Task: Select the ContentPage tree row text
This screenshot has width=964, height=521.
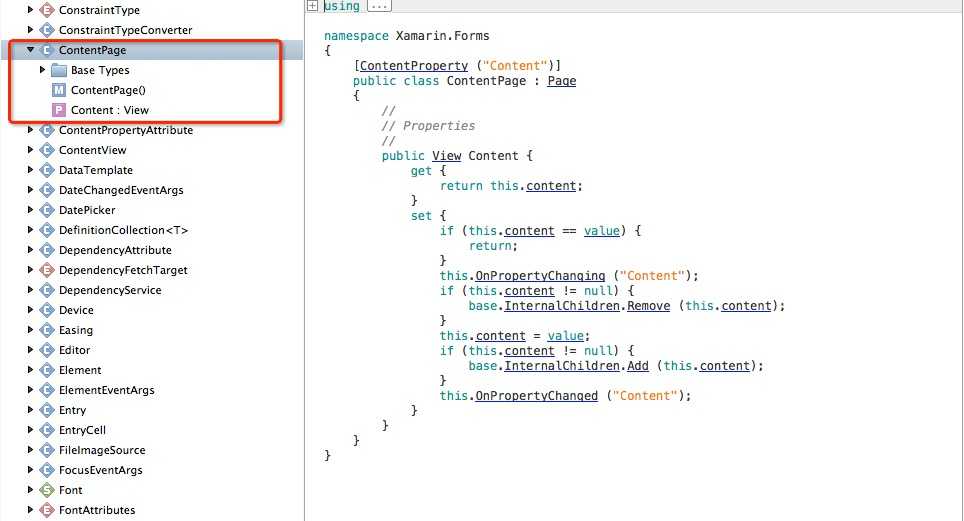Action: click(x=92, y=50)
